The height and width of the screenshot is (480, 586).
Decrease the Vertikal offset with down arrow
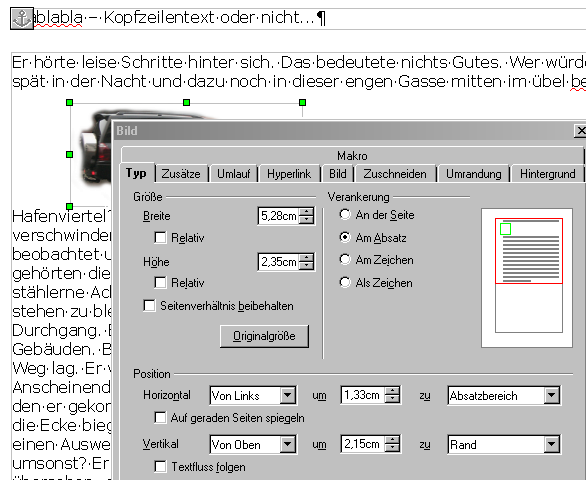click(392, 448)
